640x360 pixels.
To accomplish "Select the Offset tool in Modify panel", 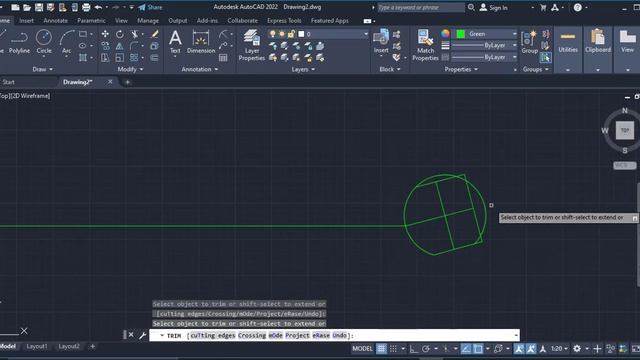I will click(155, 58).
